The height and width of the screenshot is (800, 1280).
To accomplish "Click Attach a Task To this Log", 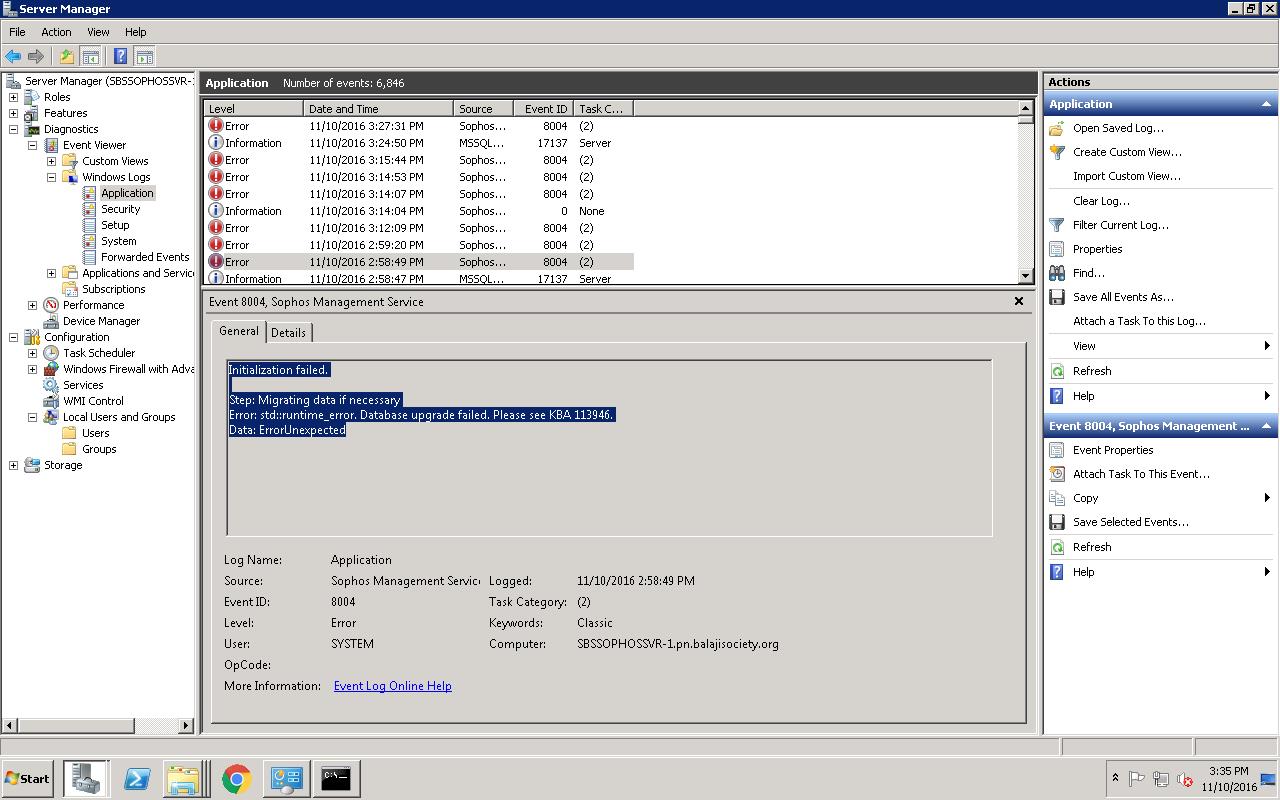I will (x=1139, y=321).
